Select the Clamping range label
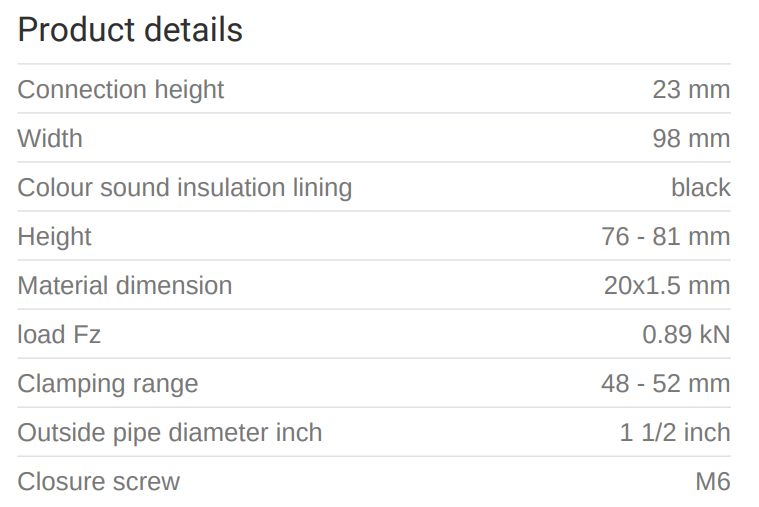The width and height of the screenshot is (759, 507). (108, 383)
